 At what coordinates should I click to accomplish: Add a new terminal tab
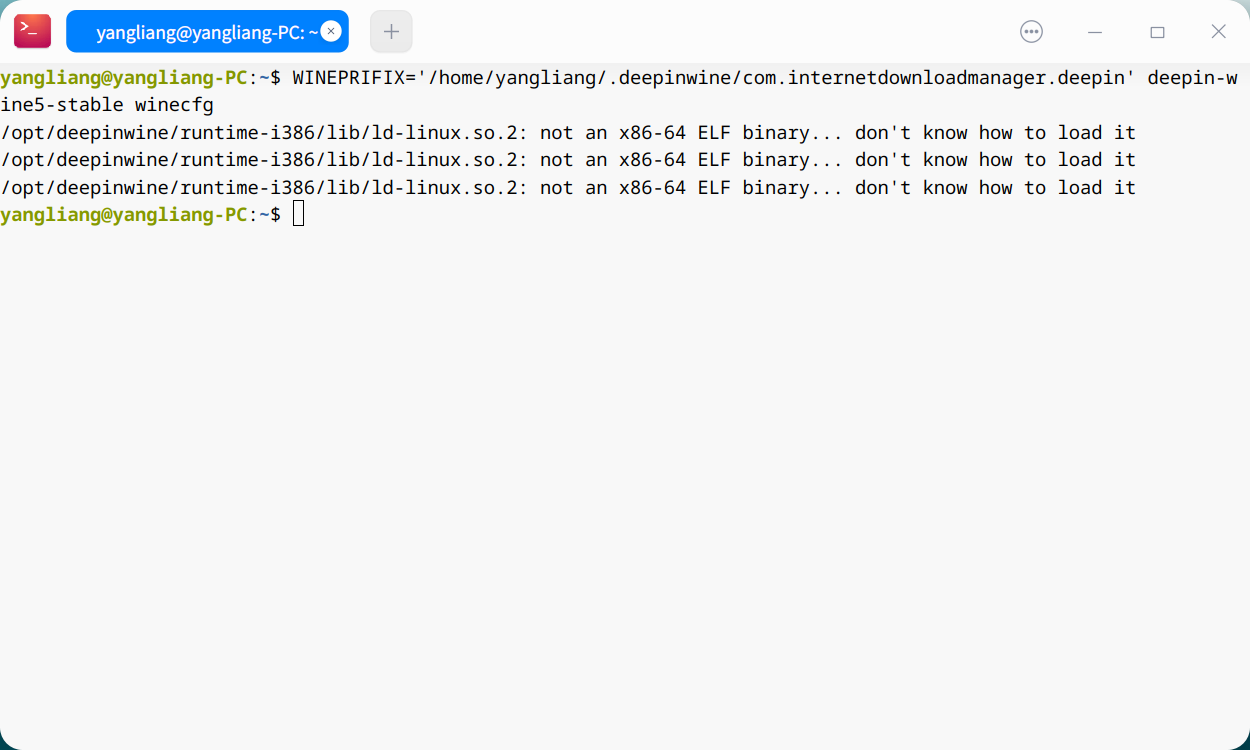pos(391,31)
